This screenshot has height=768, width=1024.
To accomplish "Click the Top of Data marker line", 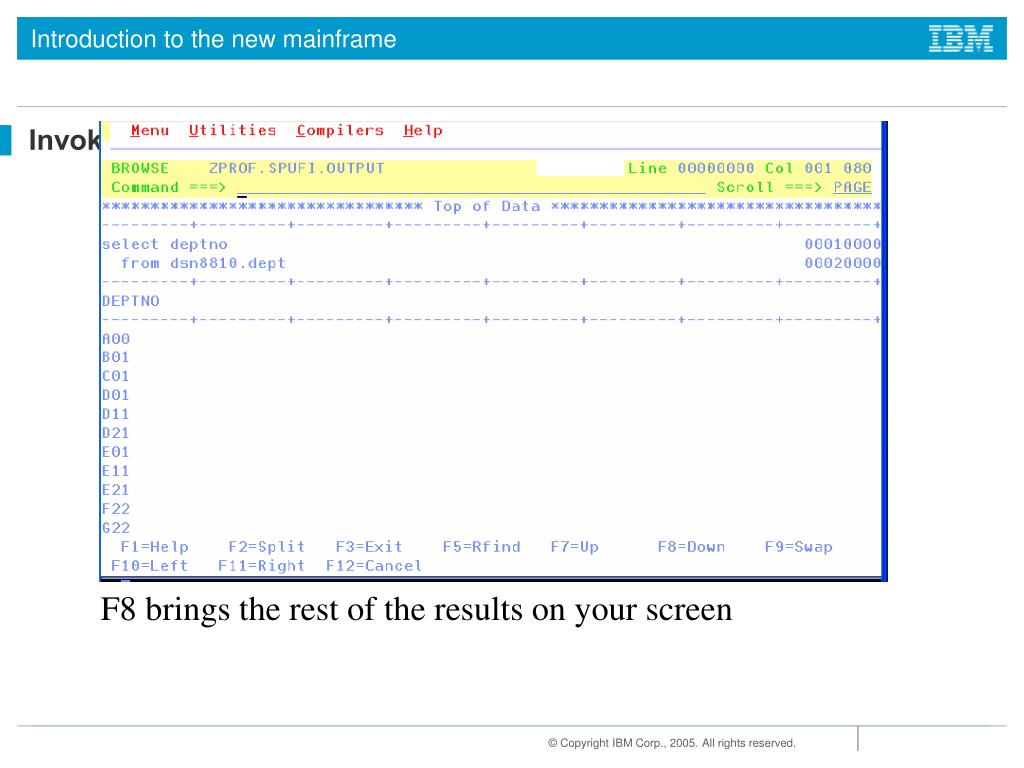I will pos(490,206).
